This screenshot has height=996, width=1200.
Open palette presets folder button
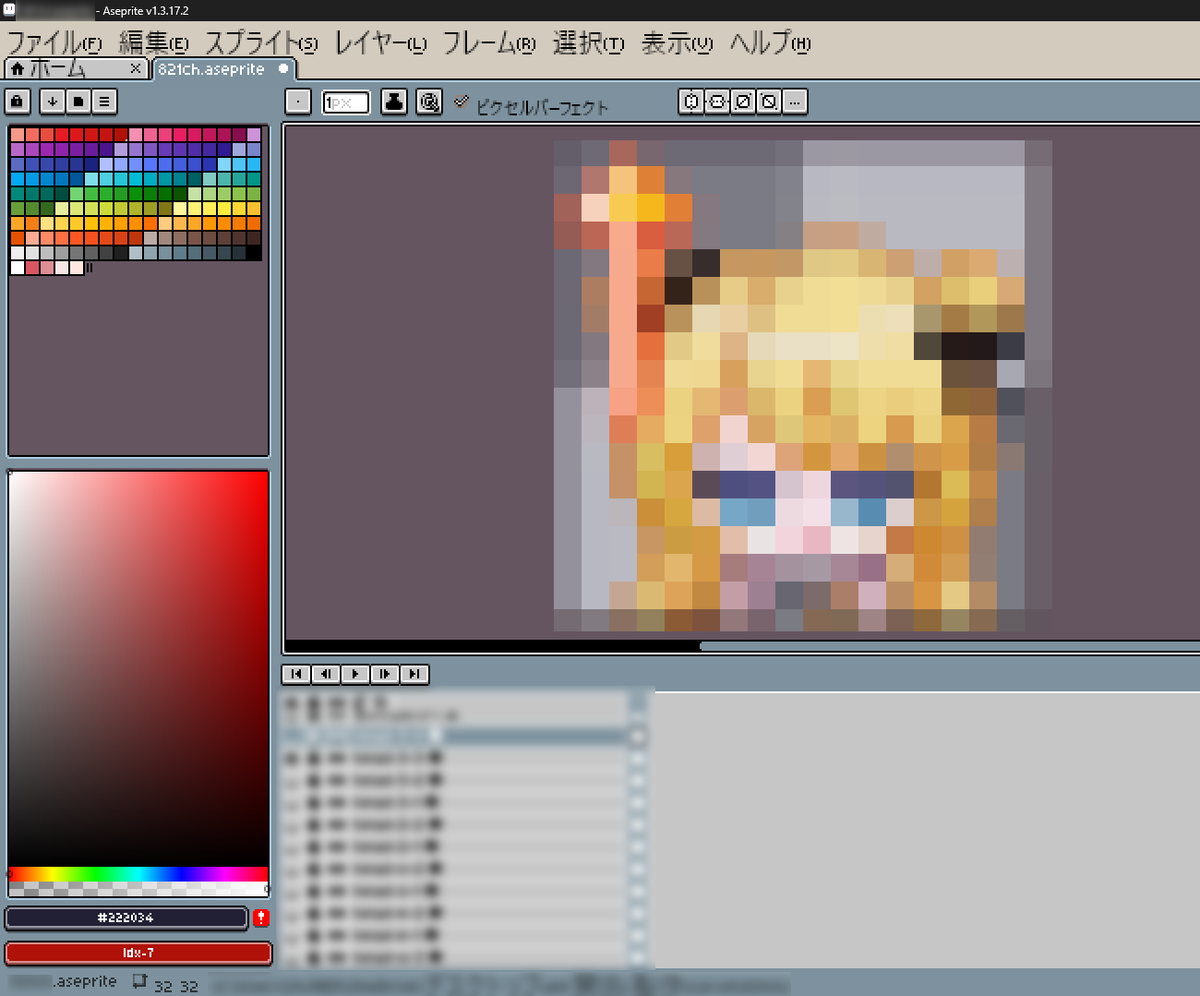click(78, 101)
